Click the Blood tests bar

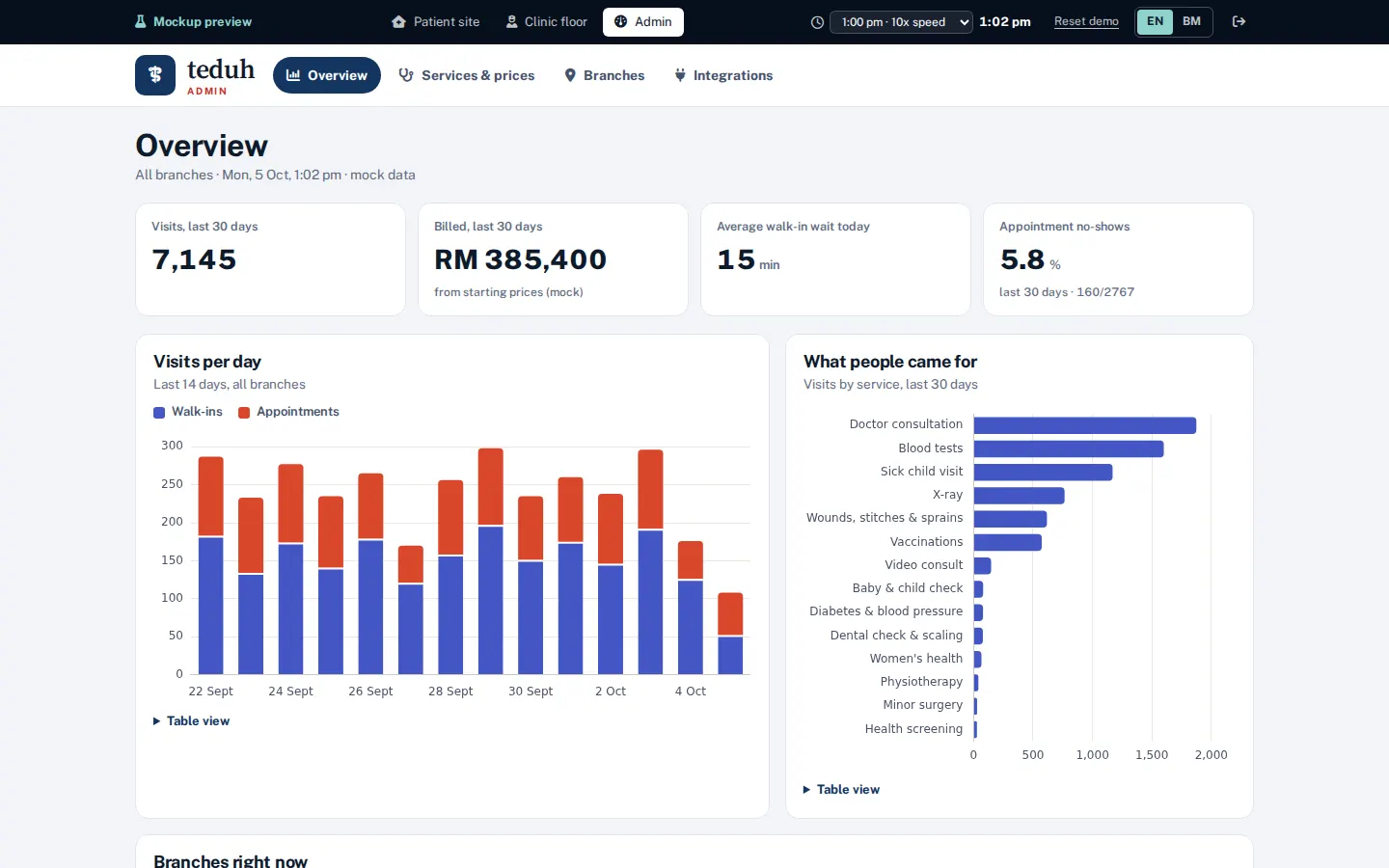coord(1069,448)
